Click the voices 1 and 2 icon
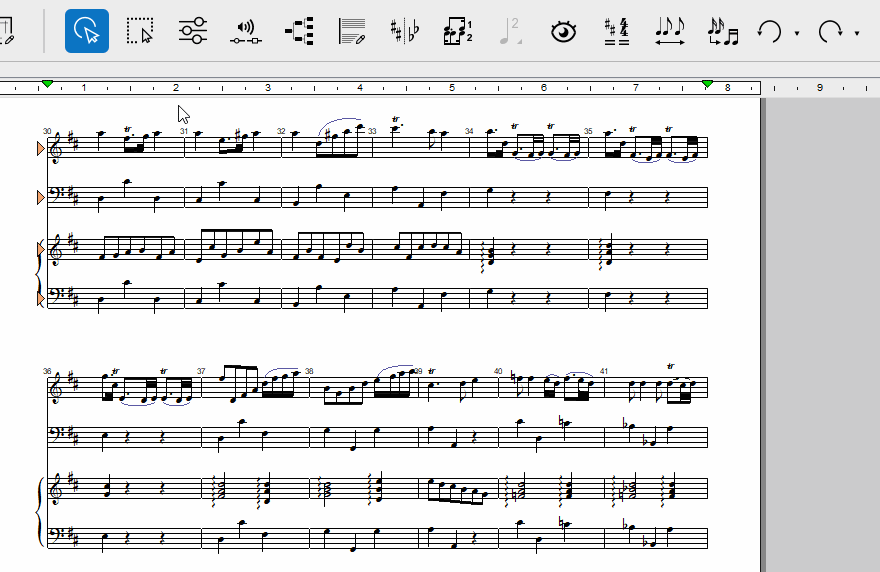 (x=458, y=31)
